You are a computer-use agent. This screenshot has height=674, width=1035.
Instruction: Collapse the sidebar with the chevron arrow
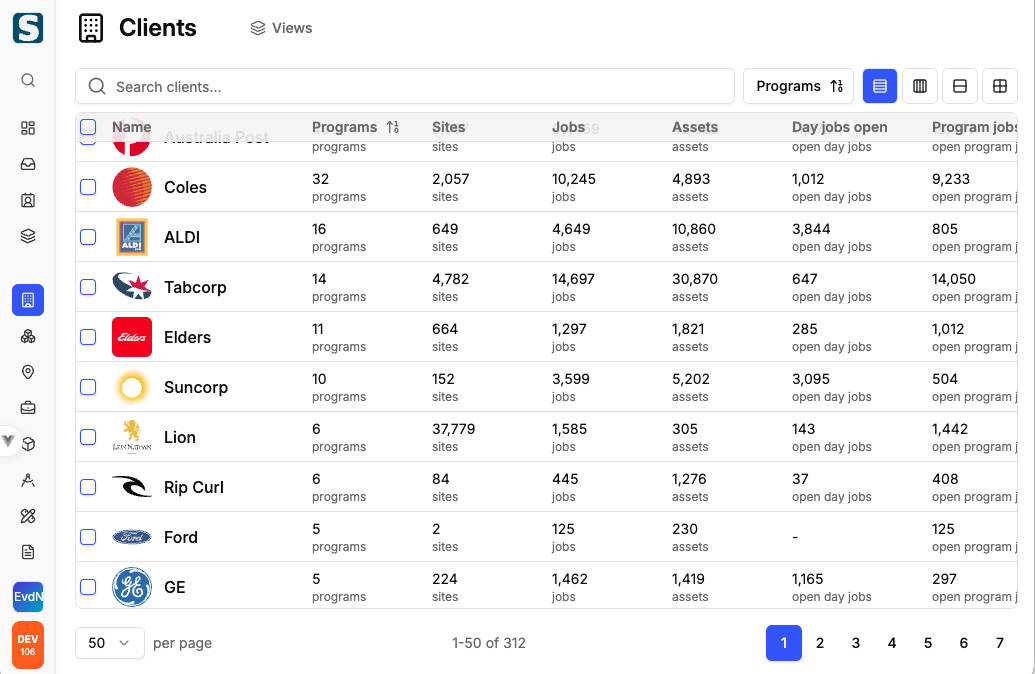[8, 440]
